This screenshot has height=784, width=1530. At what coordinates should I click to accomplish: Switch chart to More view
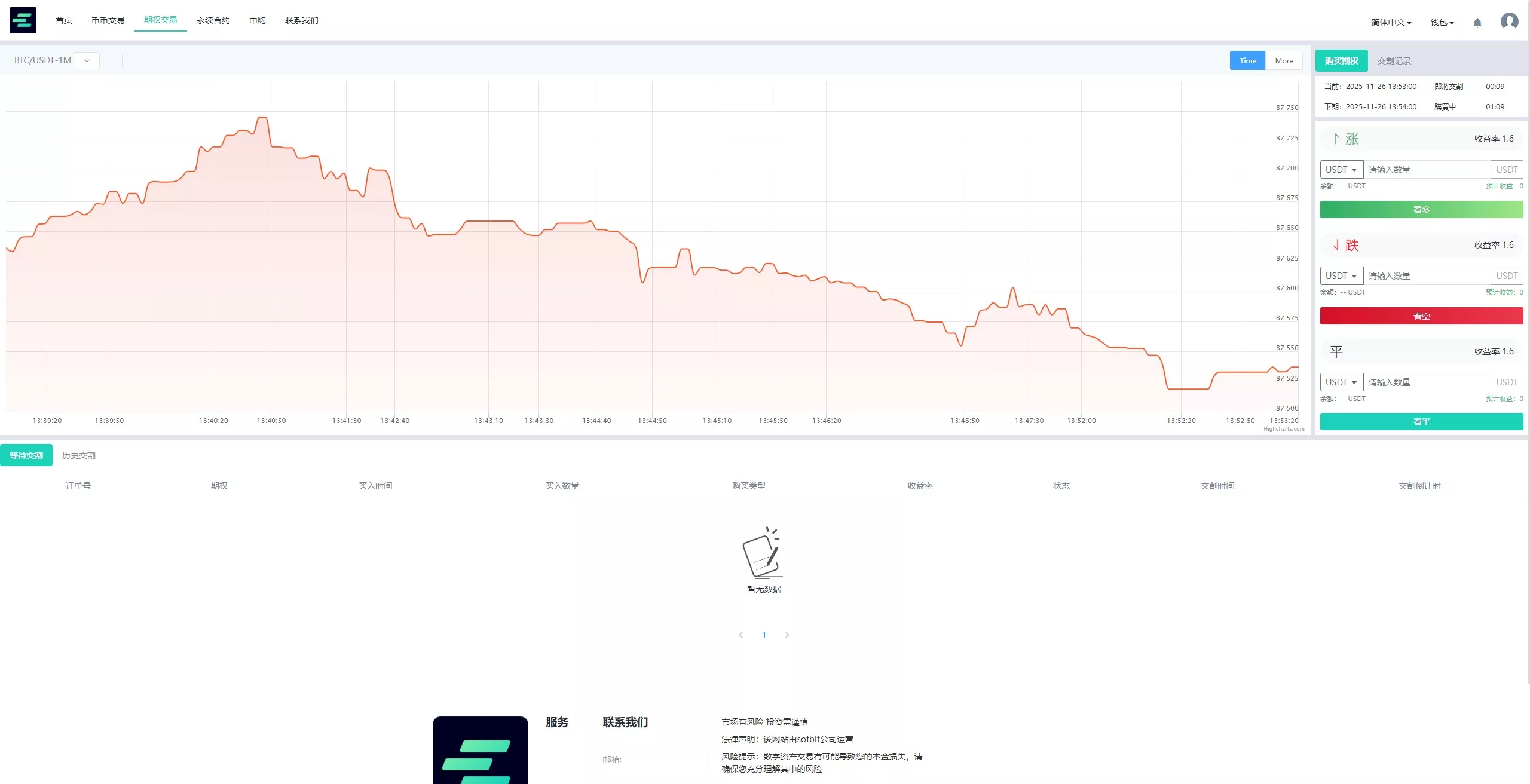[x=1284, y=60]
